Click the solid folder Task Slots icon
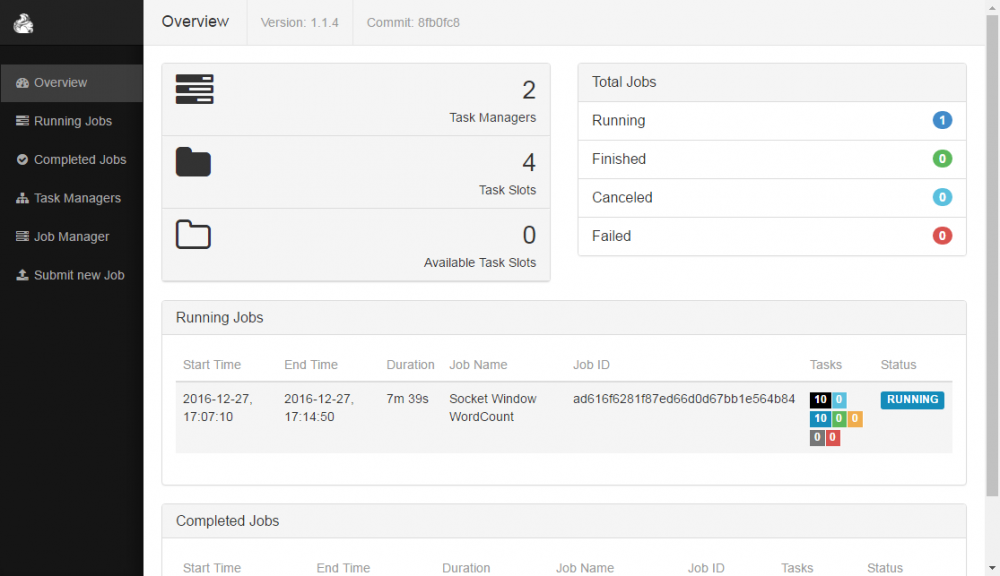Screen dimensions: 1000x576 coord(193,161)
